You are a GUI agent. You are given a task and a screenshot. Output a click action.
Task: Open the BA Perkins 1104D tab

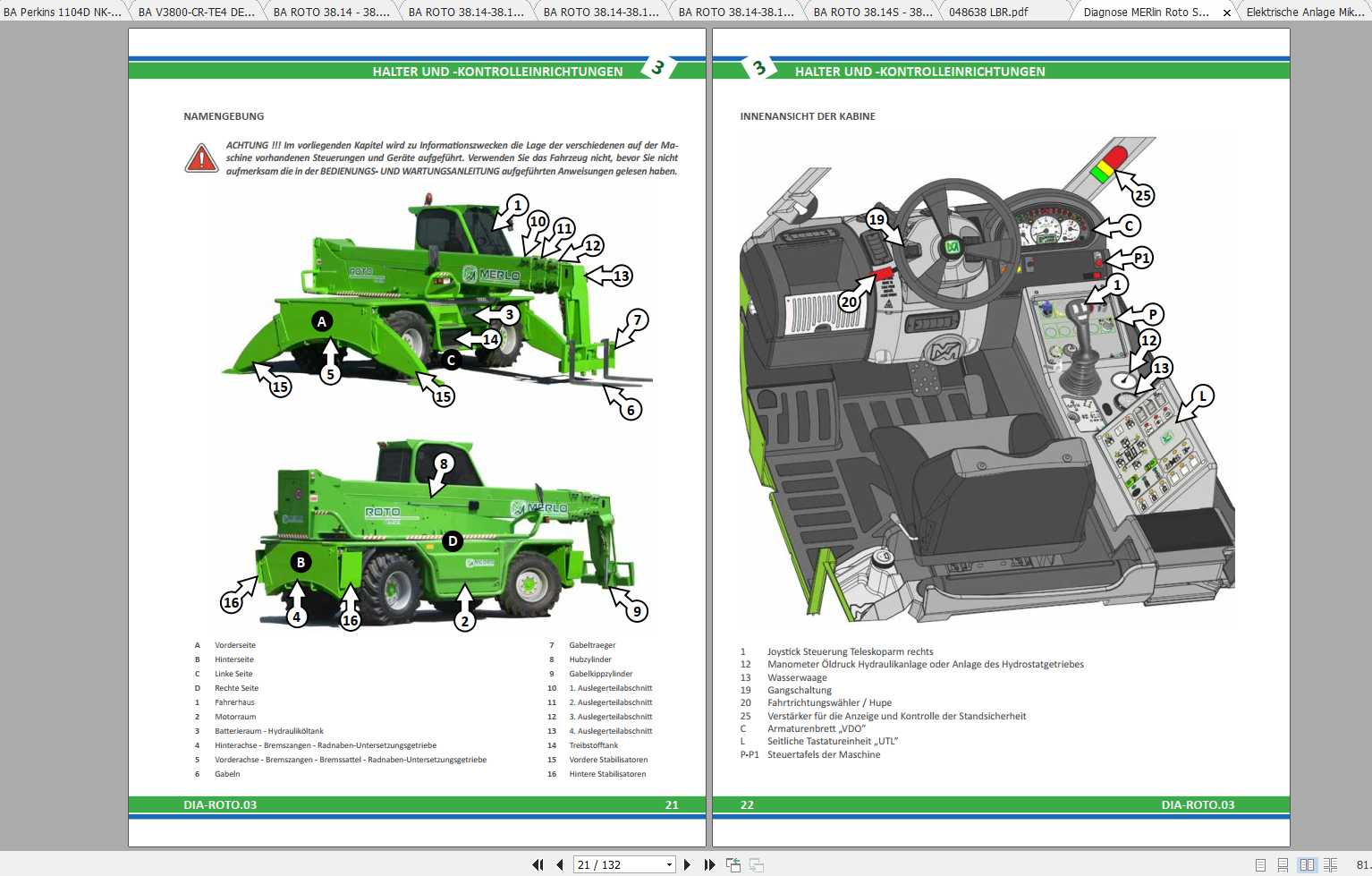tap(61, 11)
